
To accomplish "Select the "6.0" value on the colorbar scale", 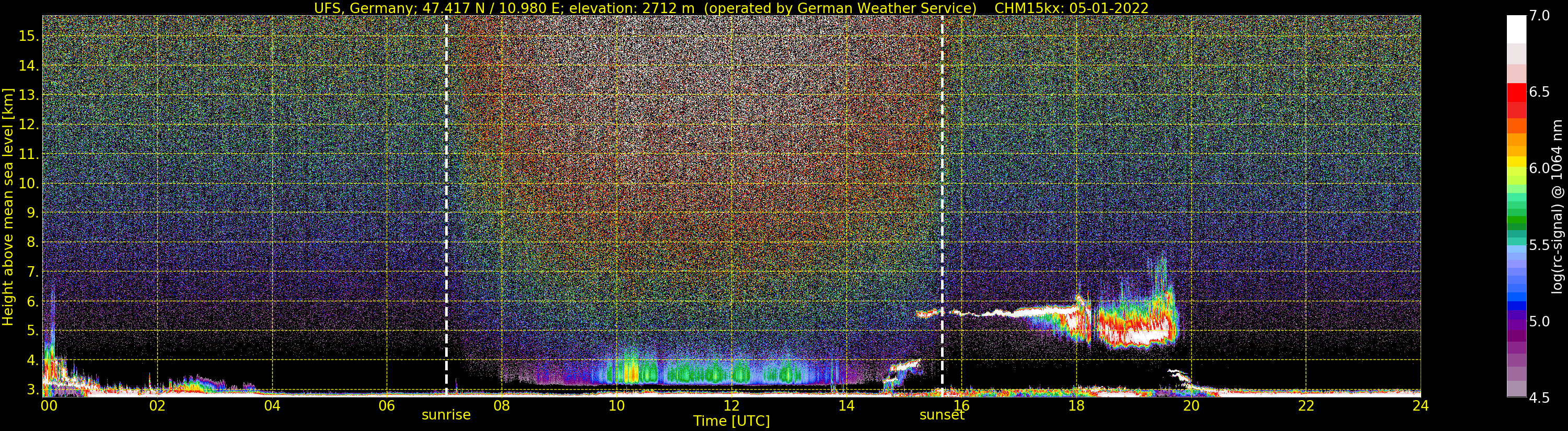I will tap(1539, 168).
